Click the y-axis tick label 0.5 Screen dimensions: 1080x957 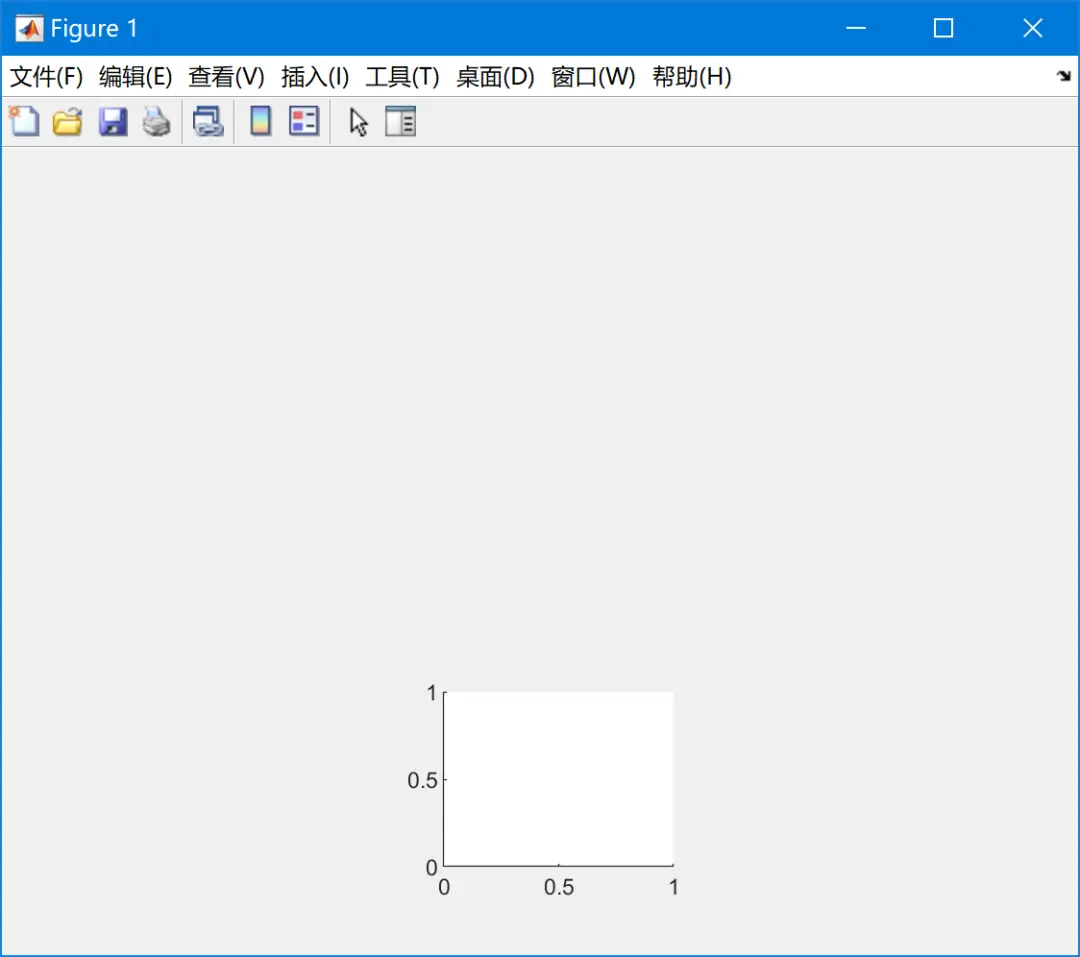(x=422, y=780)
